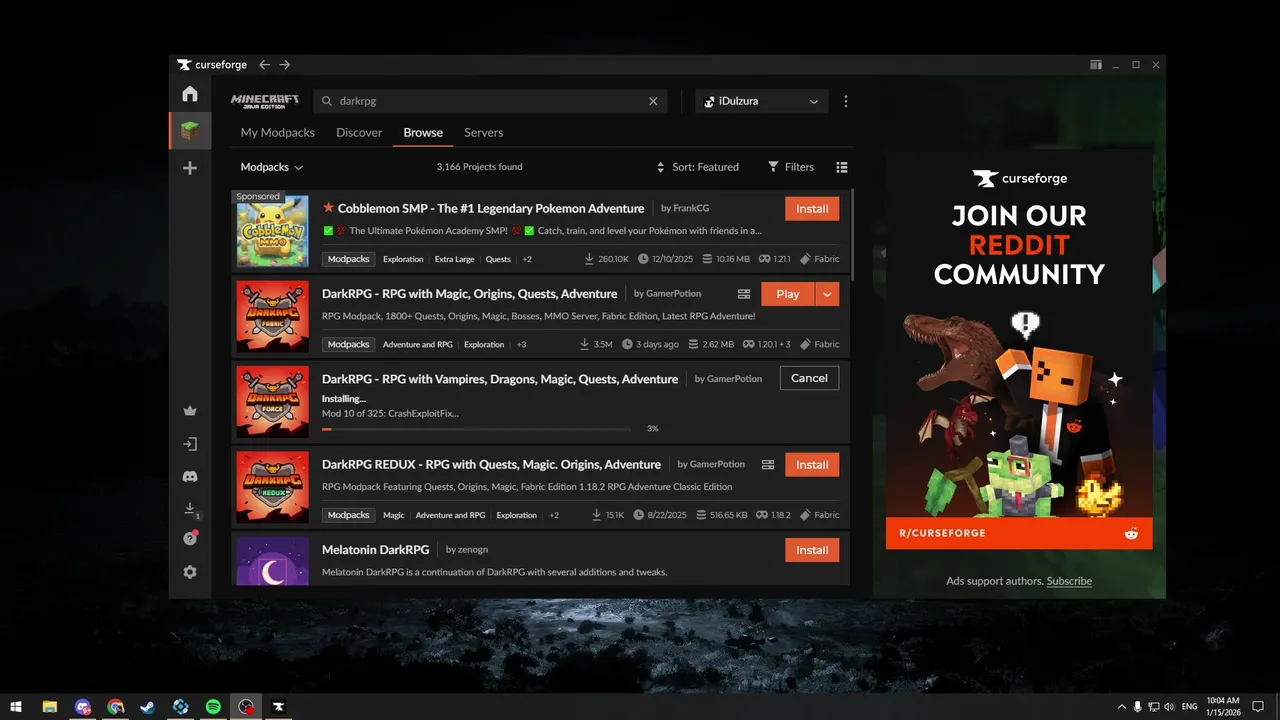Install Cobblemon SMP modpack
The height and width of the screenshot is (720, 1280).
[x=812, y=209]
